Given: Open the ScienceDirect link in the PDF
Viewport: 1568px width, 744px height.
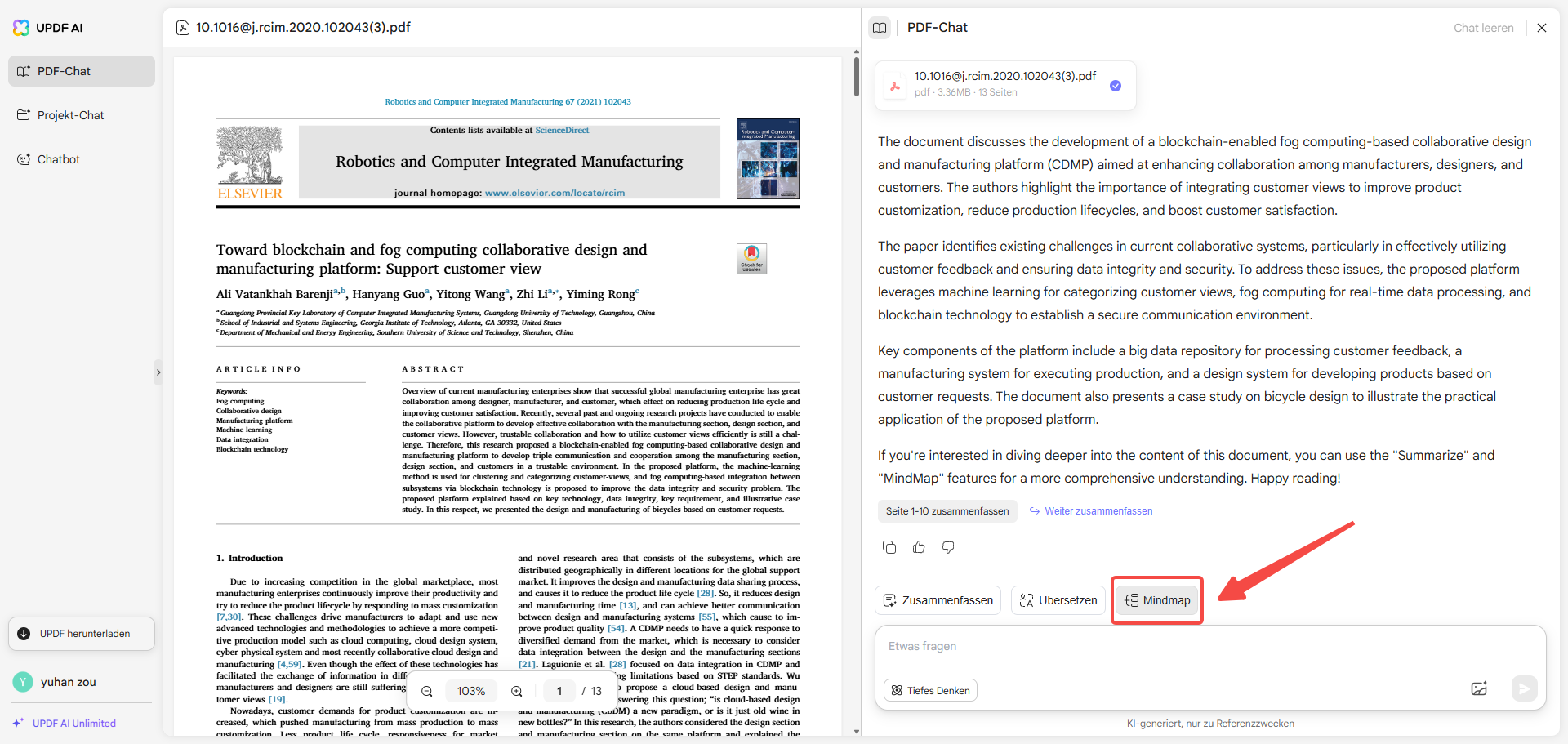Looking at the screenshot, I should (562, 131).
